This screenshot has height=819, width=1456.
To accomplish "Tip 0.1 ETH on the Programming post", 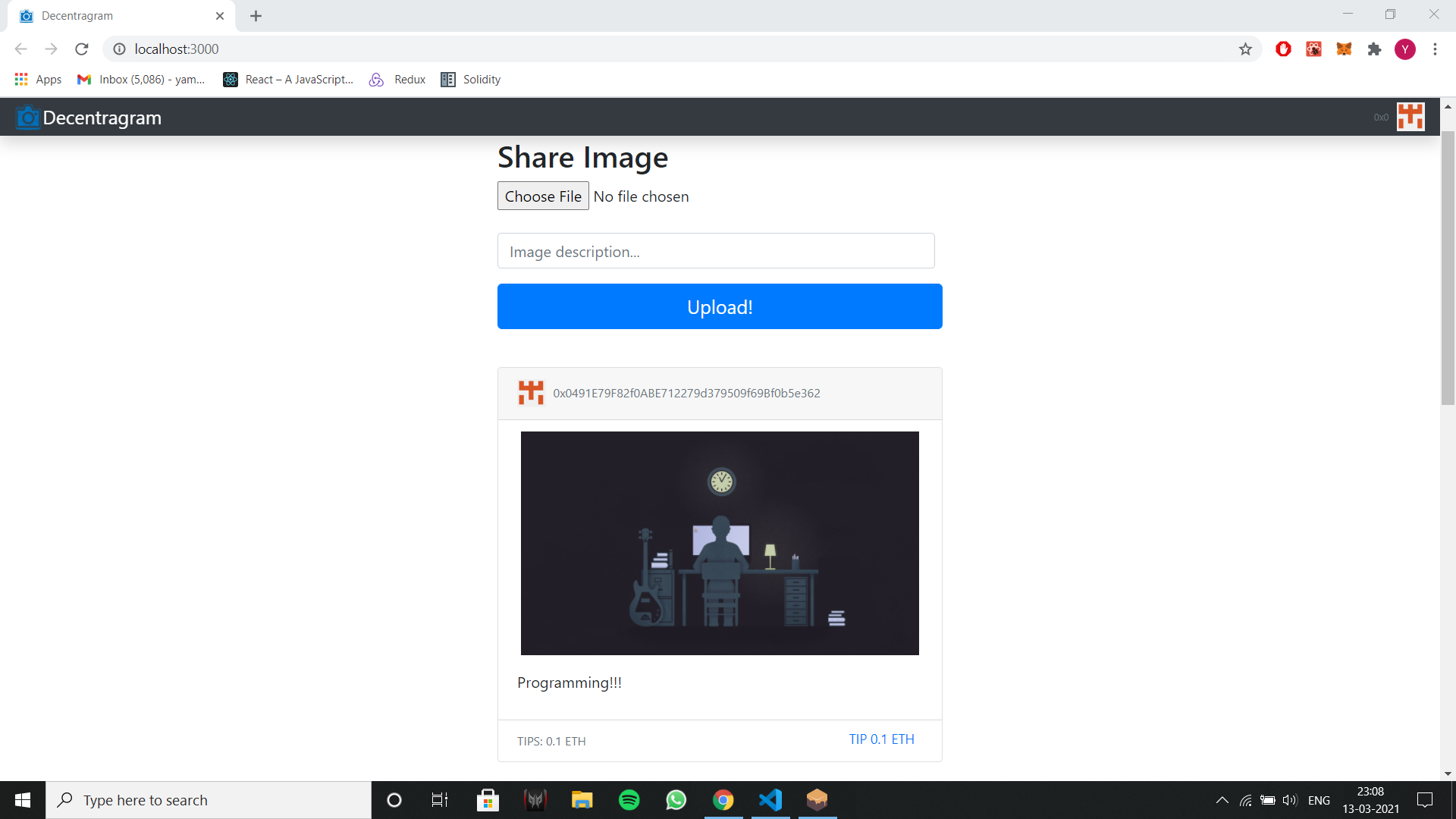I will click(881, 739).
